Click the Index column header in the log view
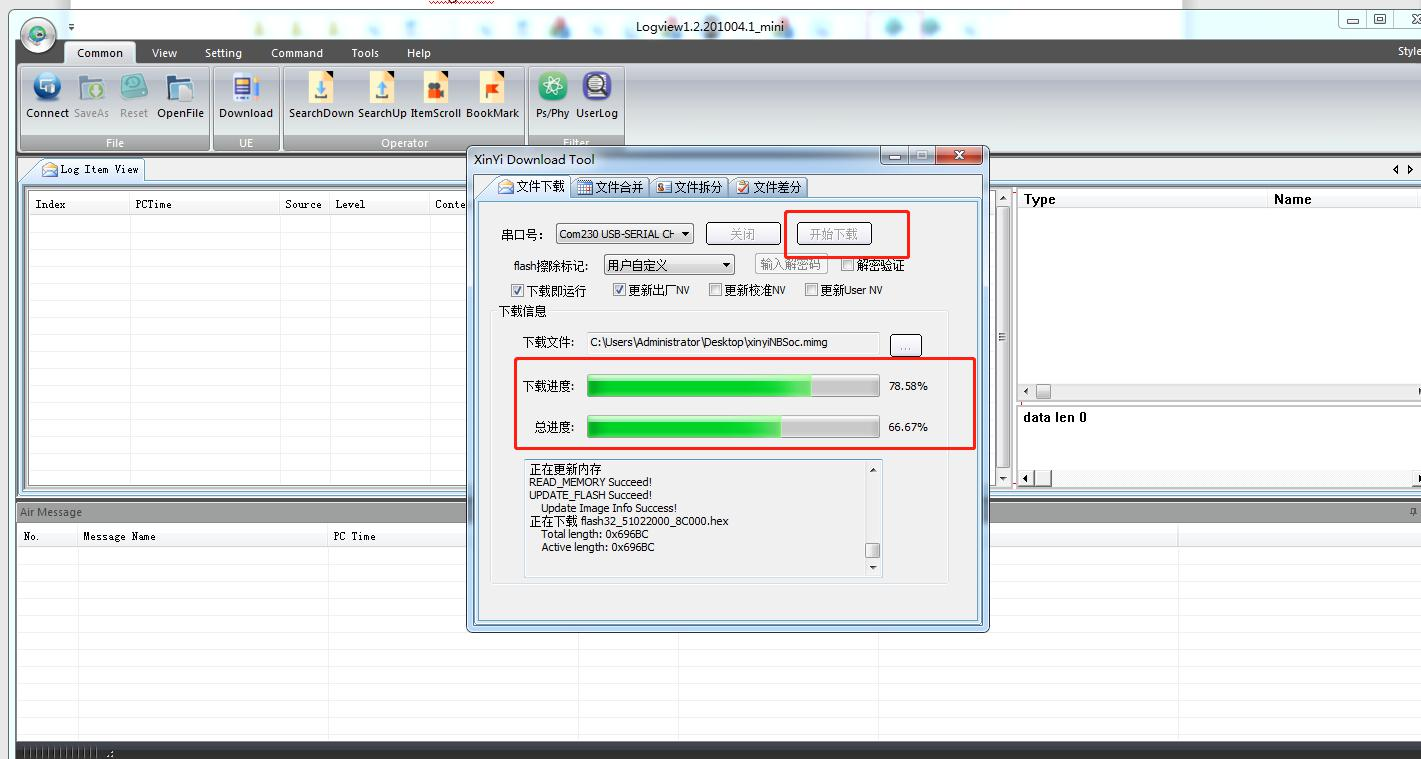1421x759 pixels. click(x=80, y=204)
